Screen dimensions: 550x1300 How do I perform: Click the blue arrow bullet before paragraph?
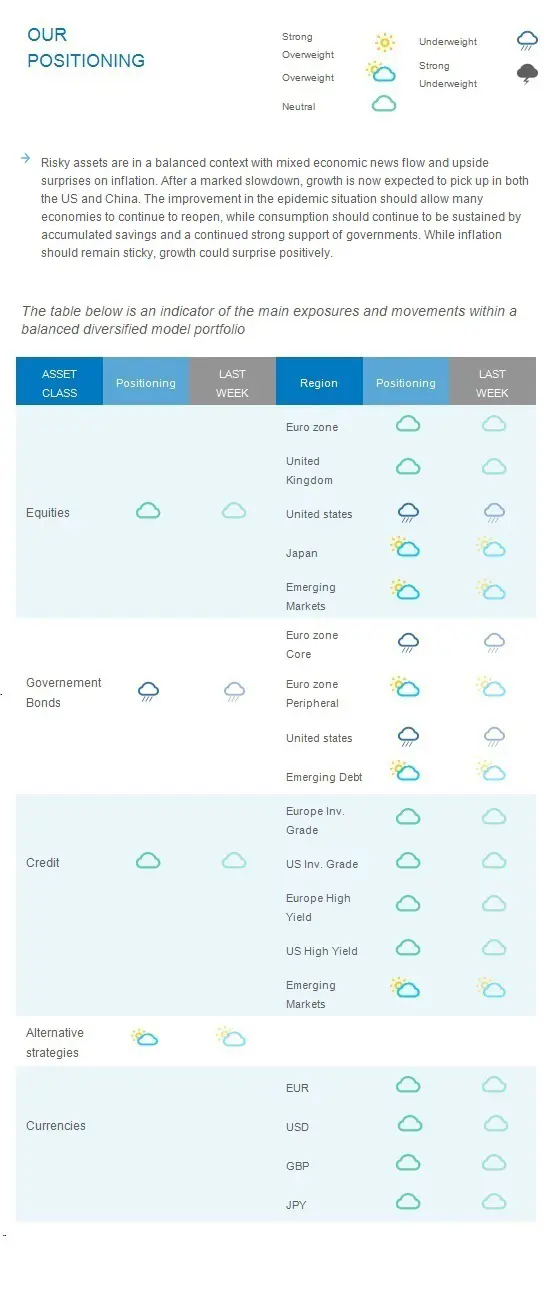pyautogui.click(x=25, y=158)
